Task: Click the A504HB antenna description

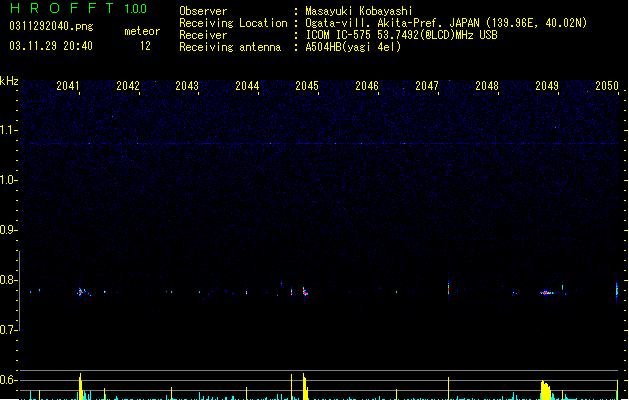Action: tap(353, 47)
